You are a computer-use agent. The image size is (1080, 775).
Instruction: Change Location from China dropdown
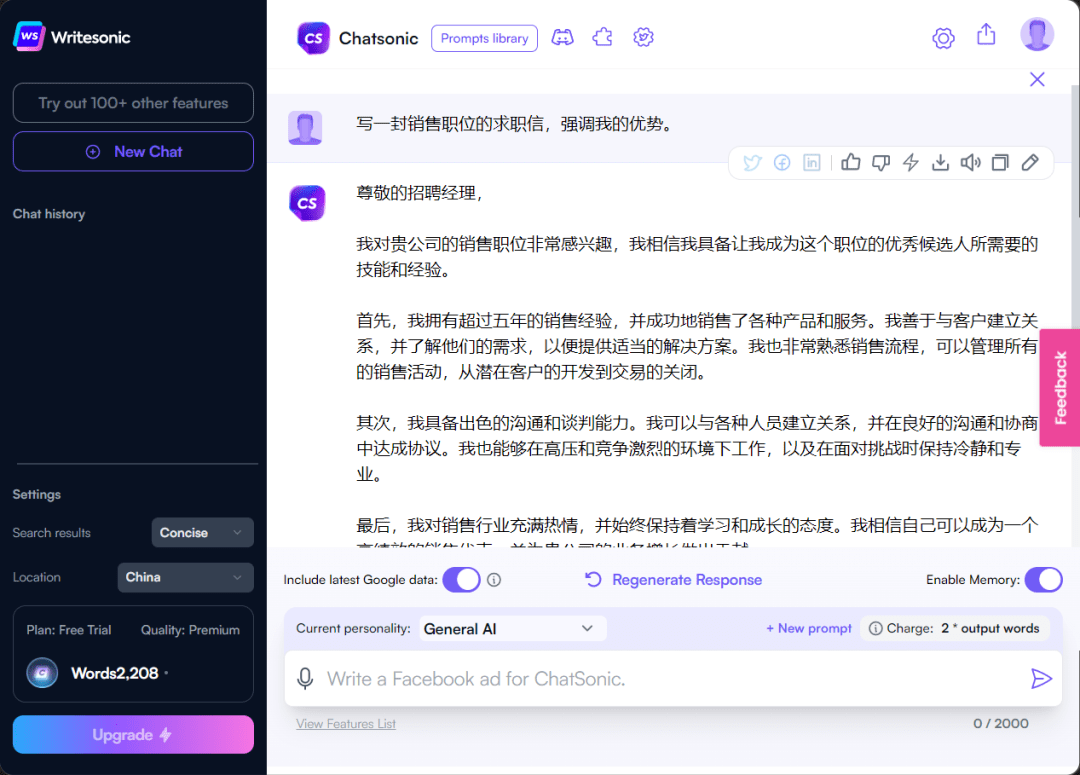[185, 577]
